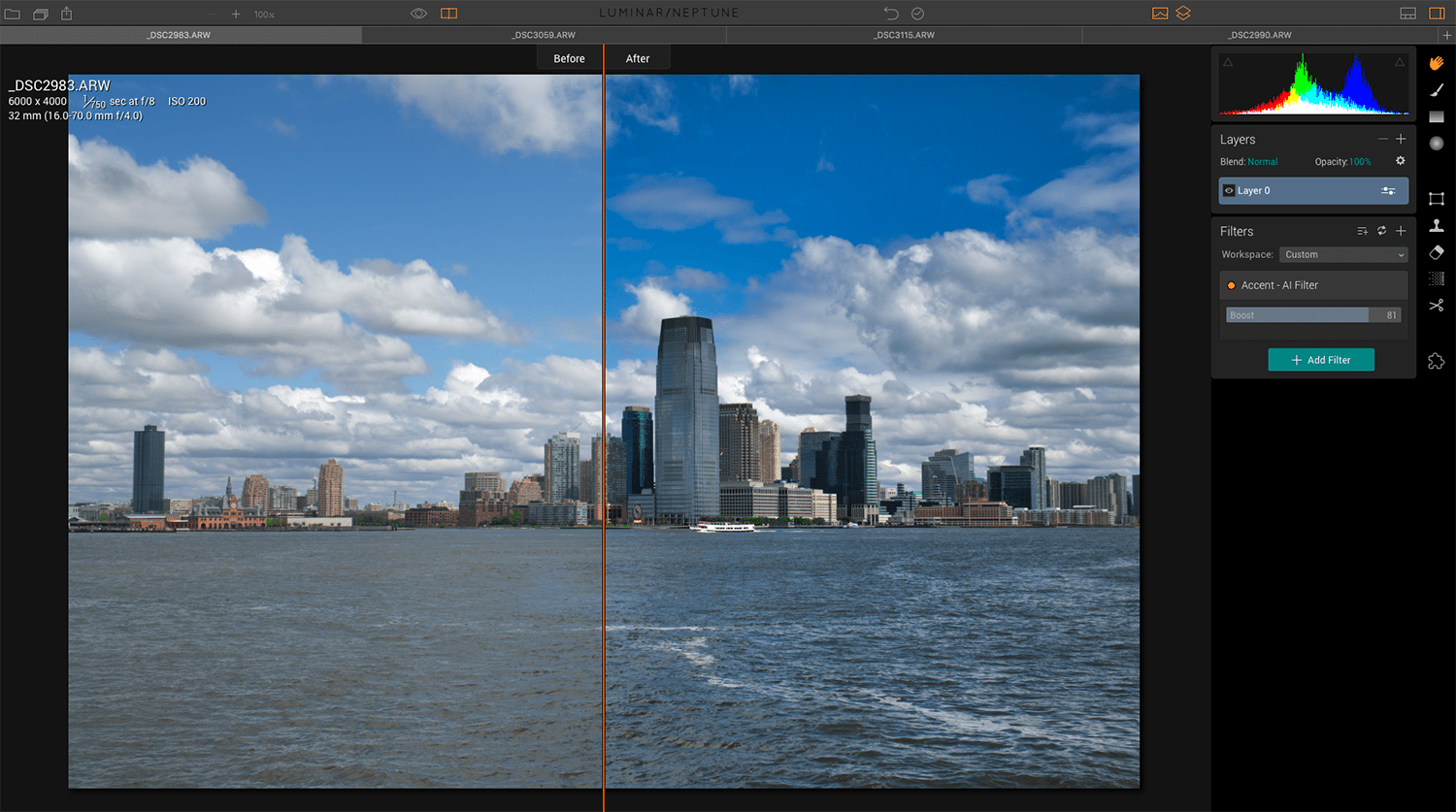Click the Add Filter button
This screenshot has width=1456, height=812.
[x=1321, y=360]
